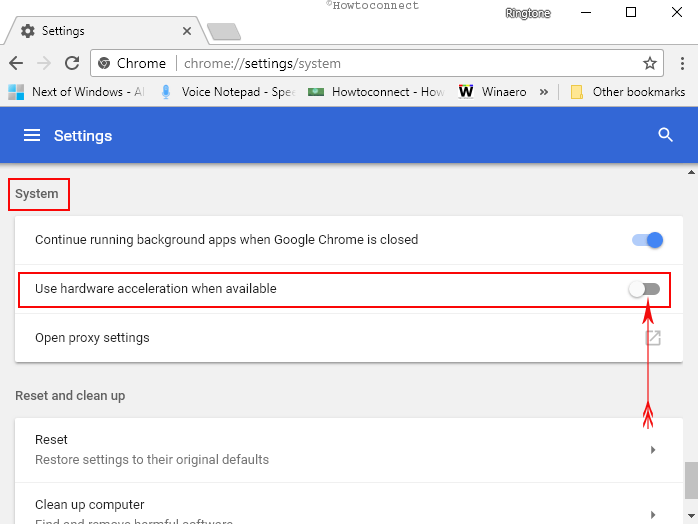This screenshot has width=698, height=524.
Task: Click the forward navigation arrow
Action: tap(44, 63)
